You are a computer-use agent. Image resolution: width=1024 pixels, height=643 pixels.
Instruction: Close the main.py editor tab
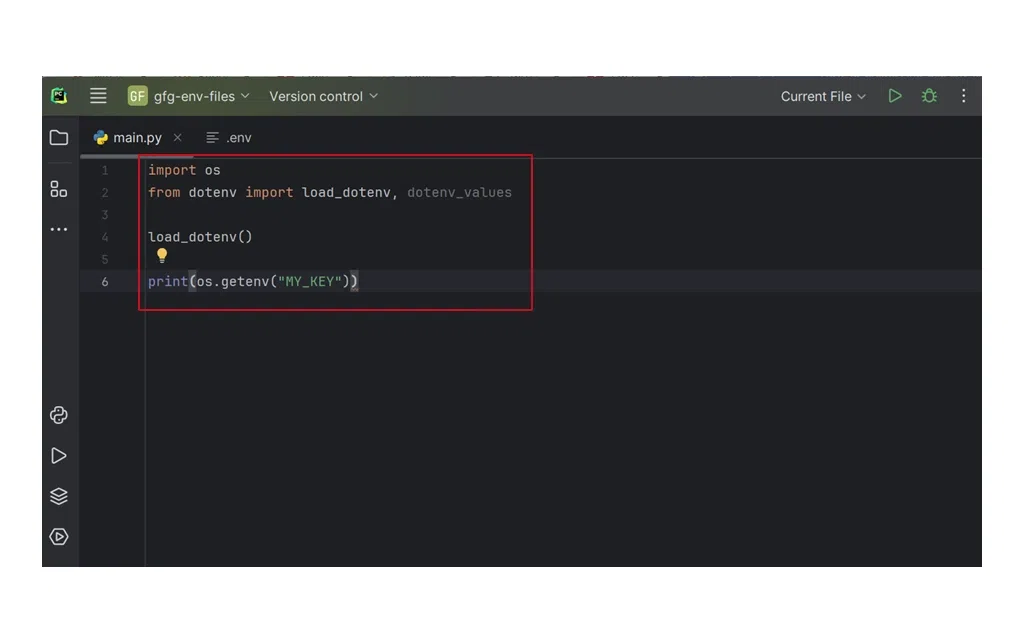(176, 137)
